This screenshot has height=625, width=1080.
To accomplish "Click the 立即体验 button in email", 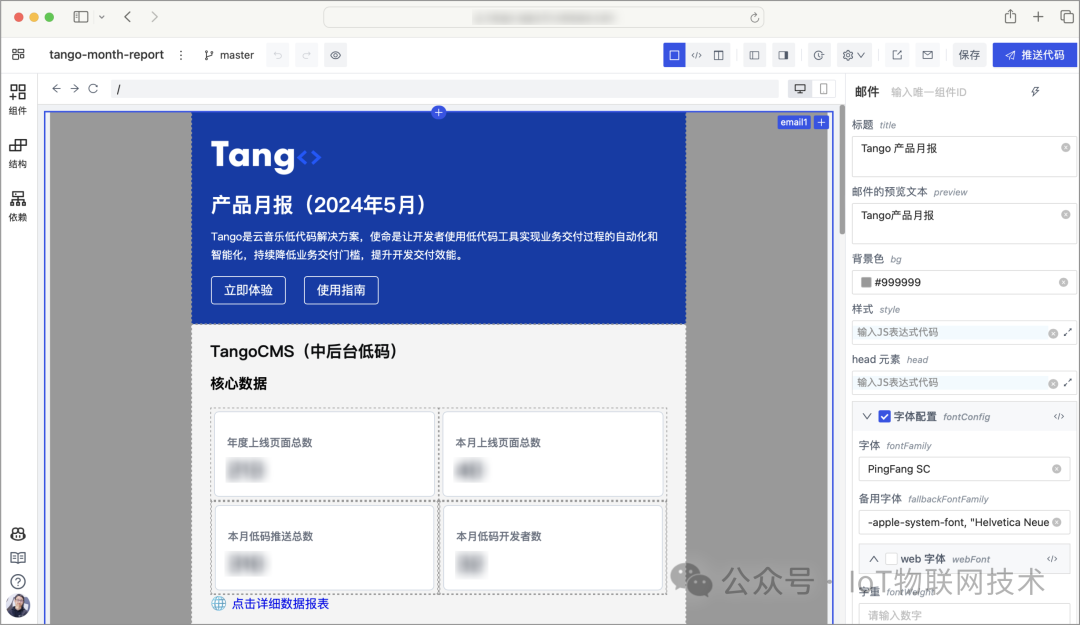I will click(249, 290).
